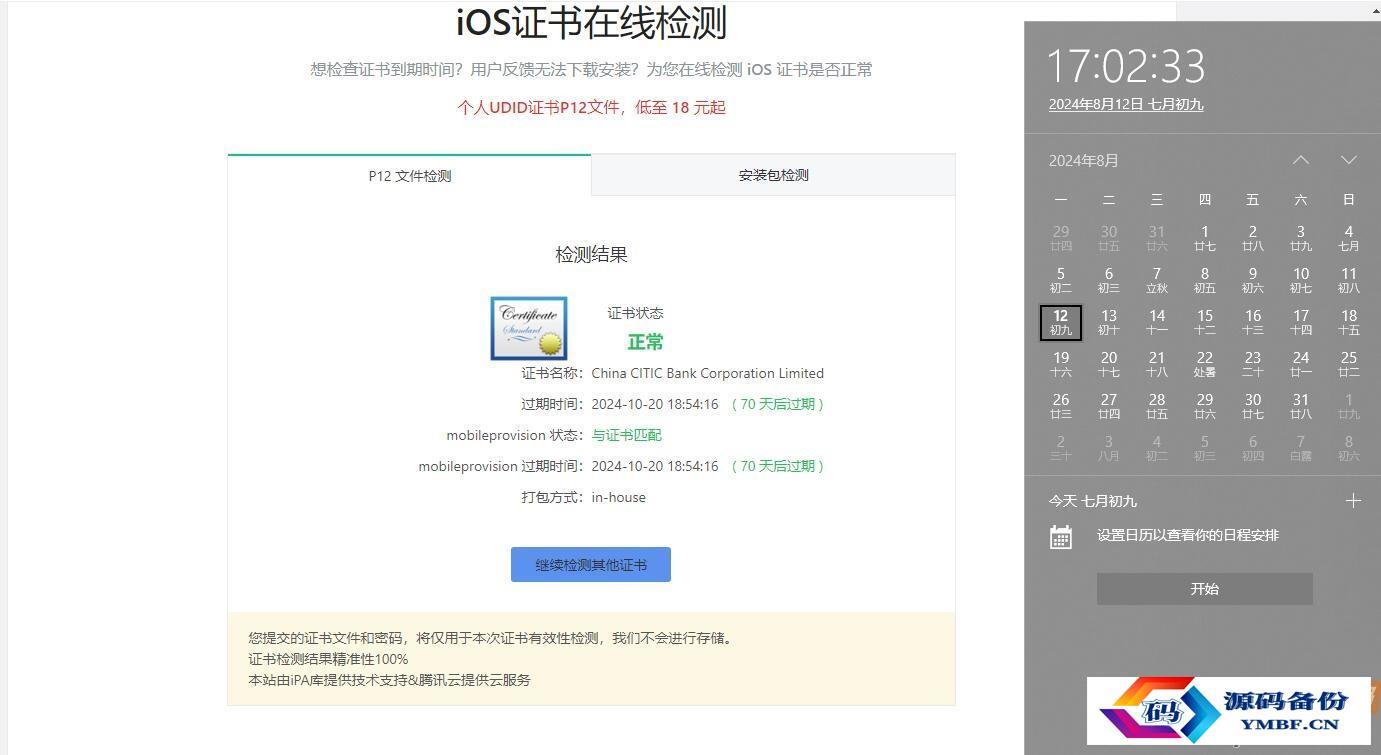Click the 证书名称 label
The height and width of the screenshot is (755, 1381).
coord(552,373)
